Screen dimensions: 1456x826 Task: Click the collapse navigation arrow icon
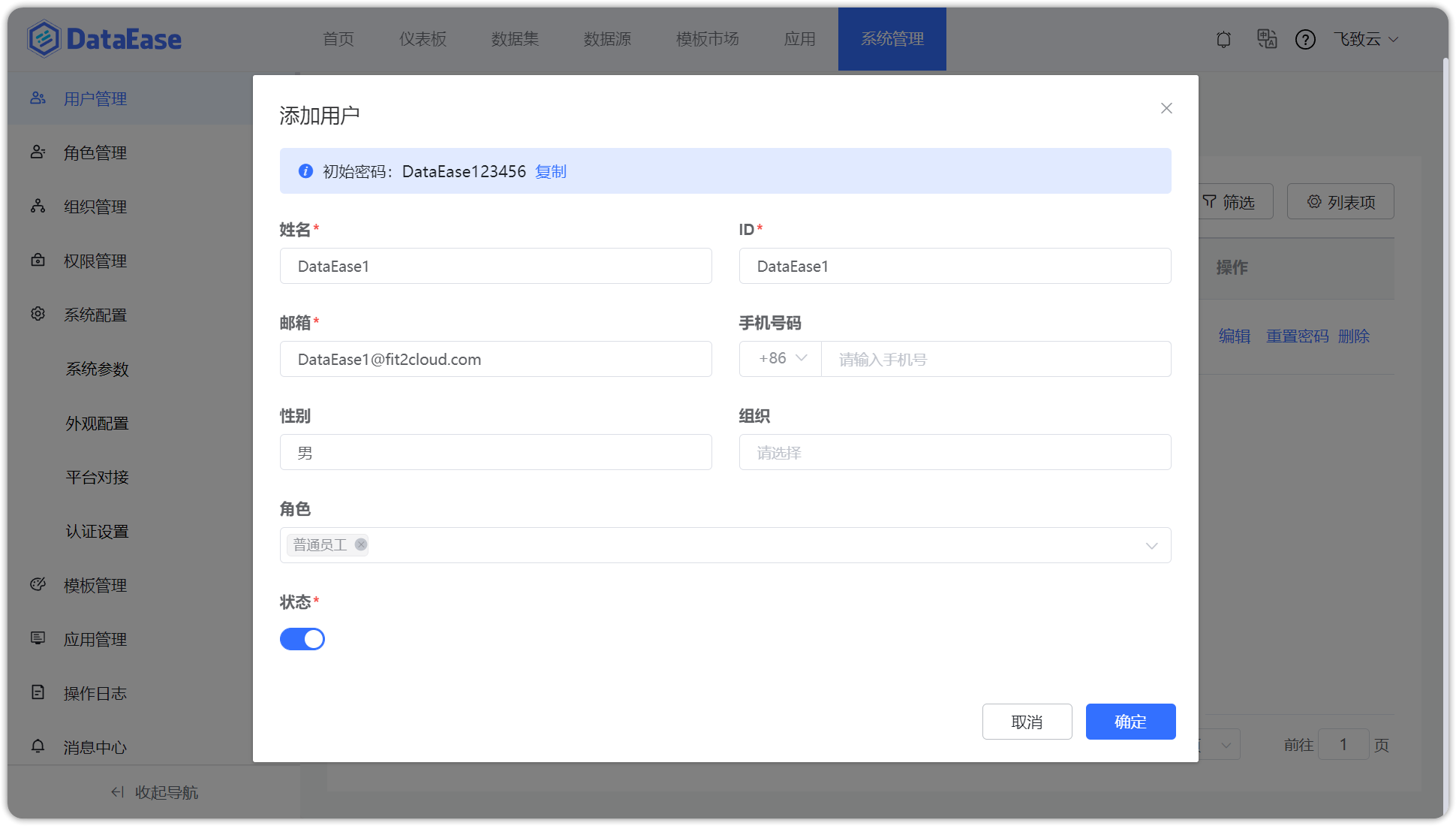pyautogui.click(x=117, y=791)
